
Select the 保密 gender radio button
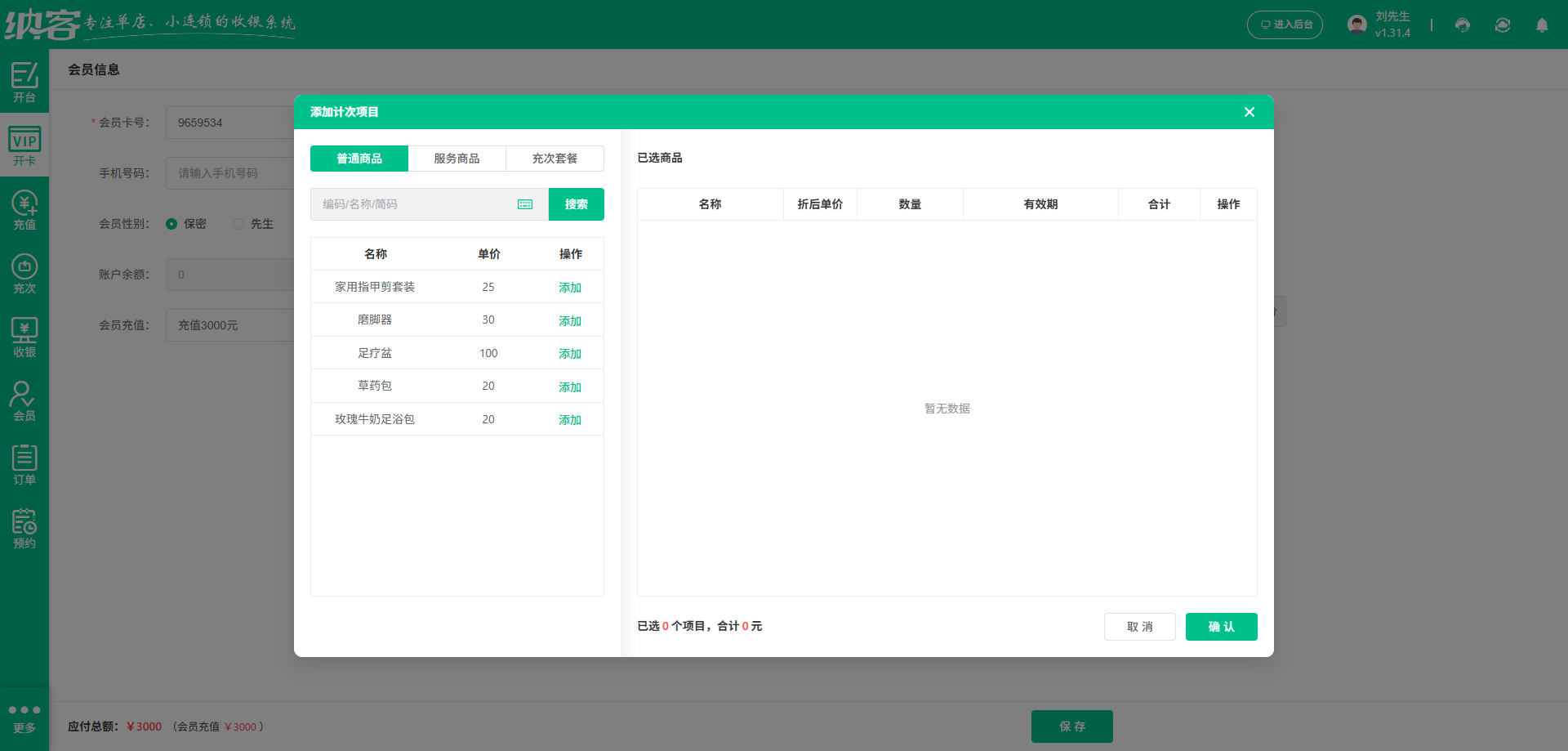pos(171,223)
